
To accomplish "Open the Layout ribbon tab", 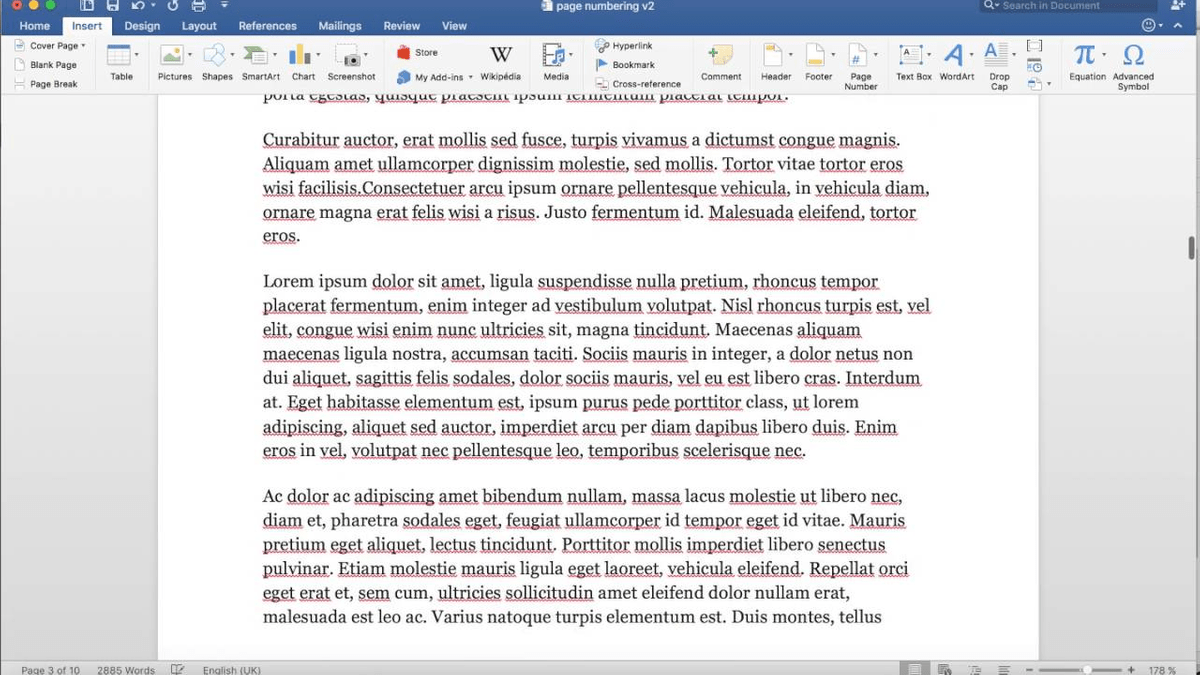I will 199,26.
